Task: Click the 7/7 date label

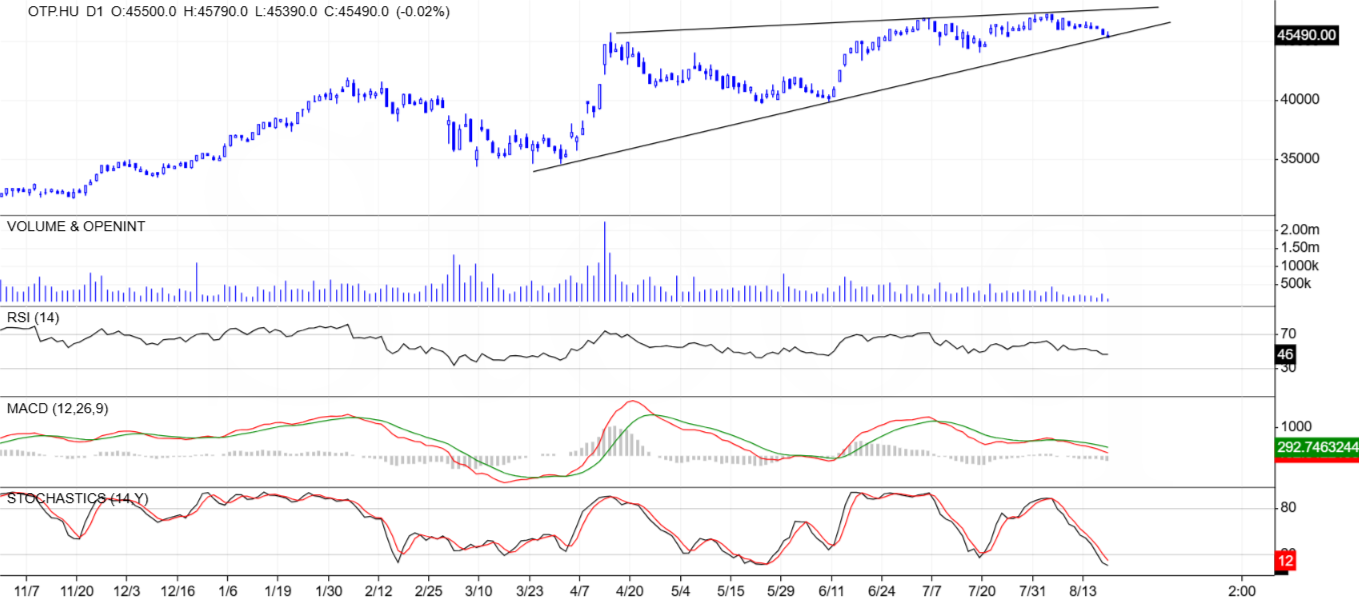Action: 932,592
